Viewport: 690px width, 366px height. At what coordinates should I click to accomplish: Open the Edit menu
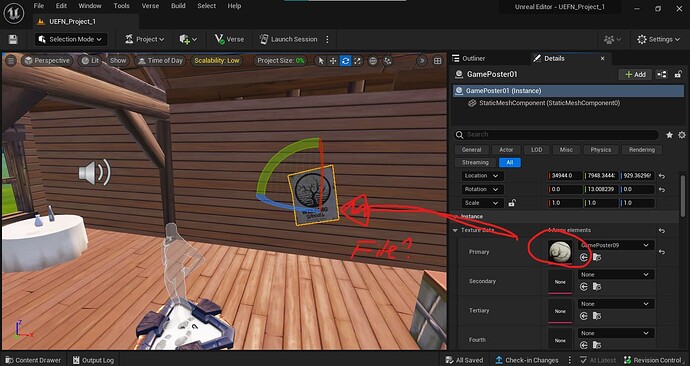(x=61, y=6)
